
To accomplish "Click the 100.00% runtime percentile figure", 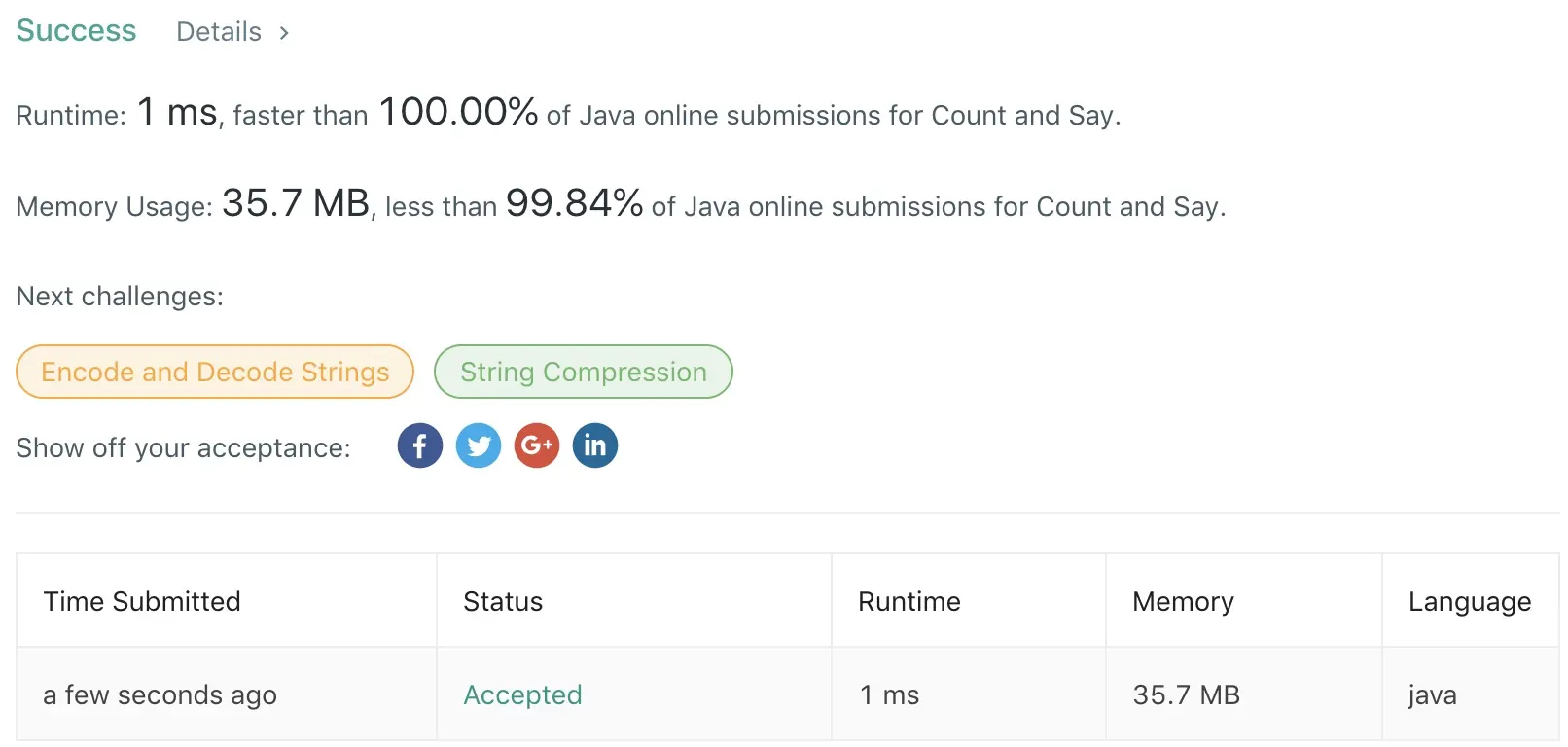I will (x=458, y=113).
